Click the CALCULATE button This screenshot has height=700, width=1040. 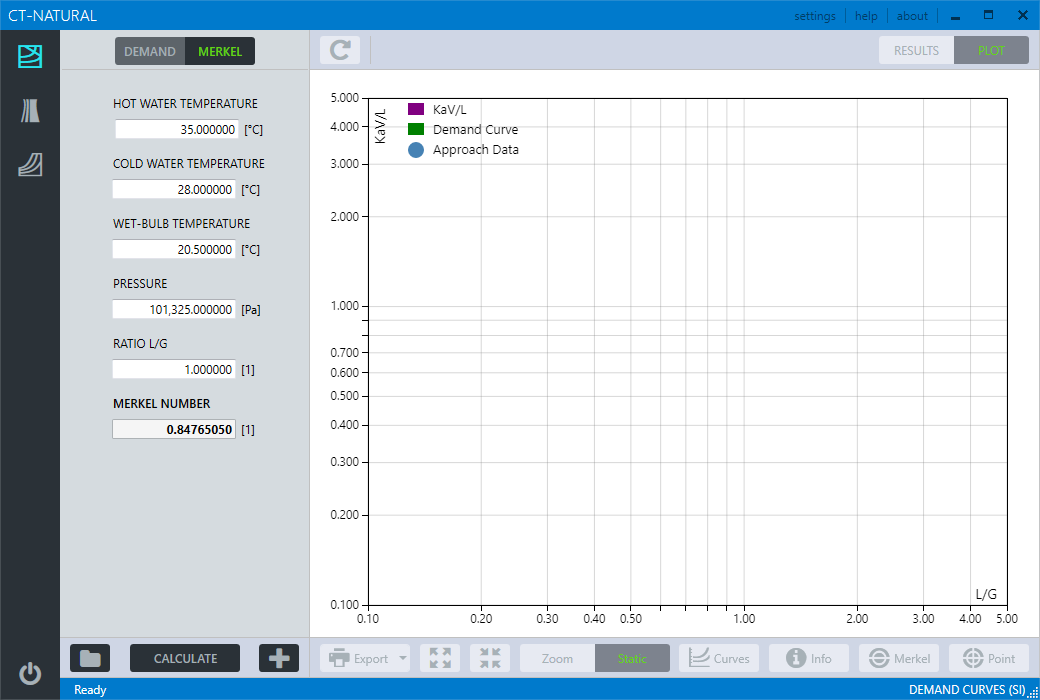(185, 658)
